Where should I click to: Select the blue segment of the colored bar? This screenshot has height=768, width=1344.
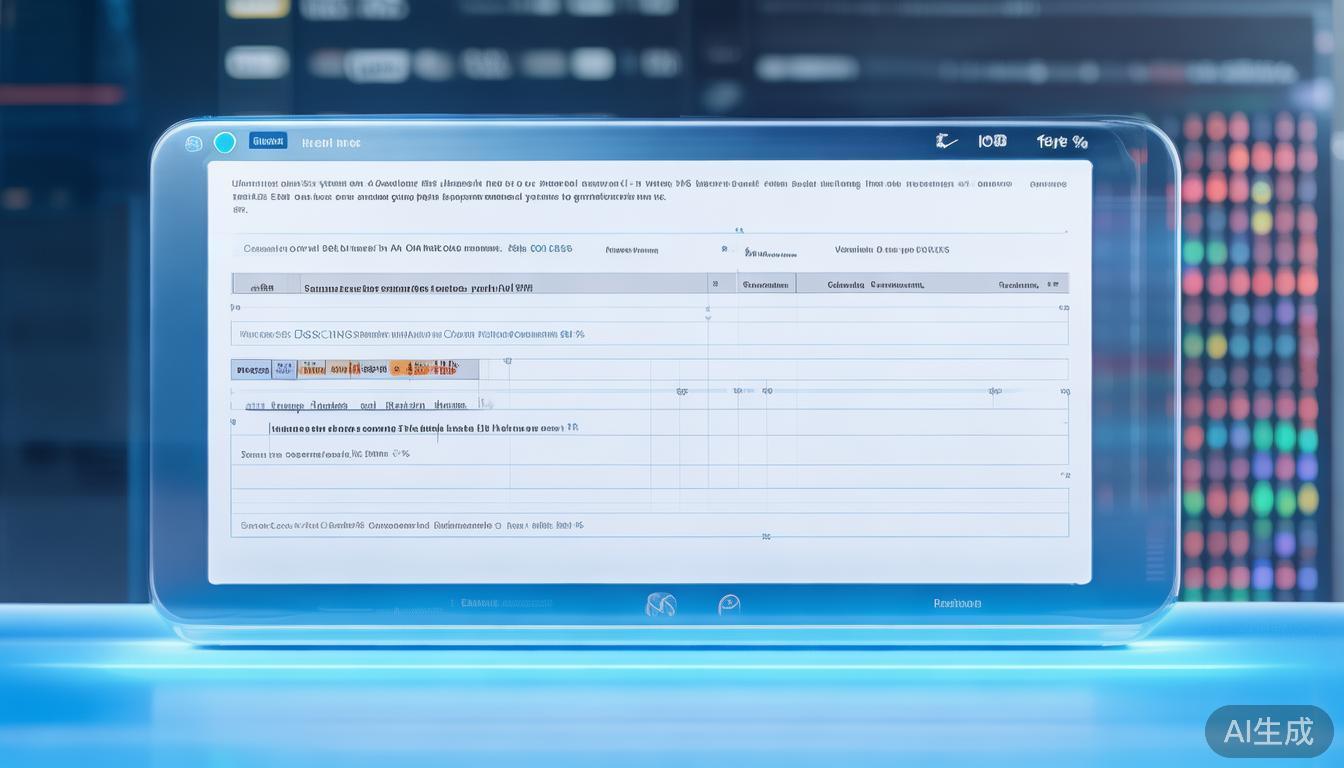[x=285, y=370]
